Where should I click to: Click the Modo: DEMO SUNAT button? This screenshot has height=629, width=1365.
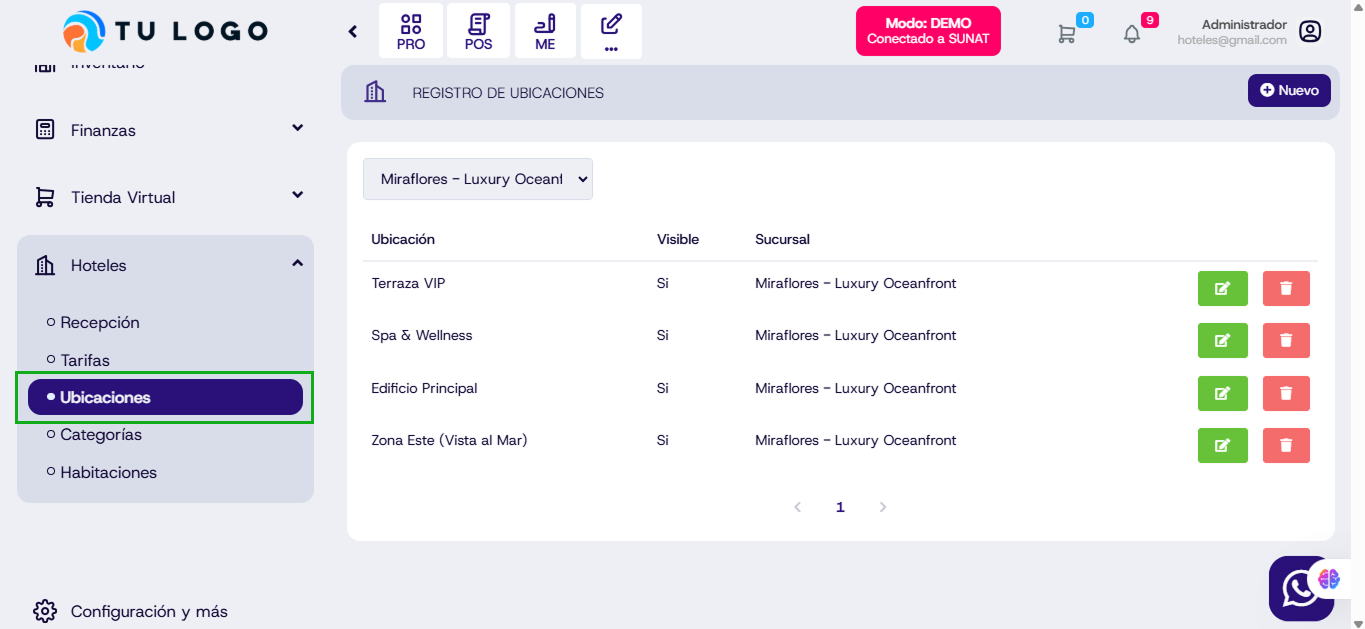coord(928,31)
